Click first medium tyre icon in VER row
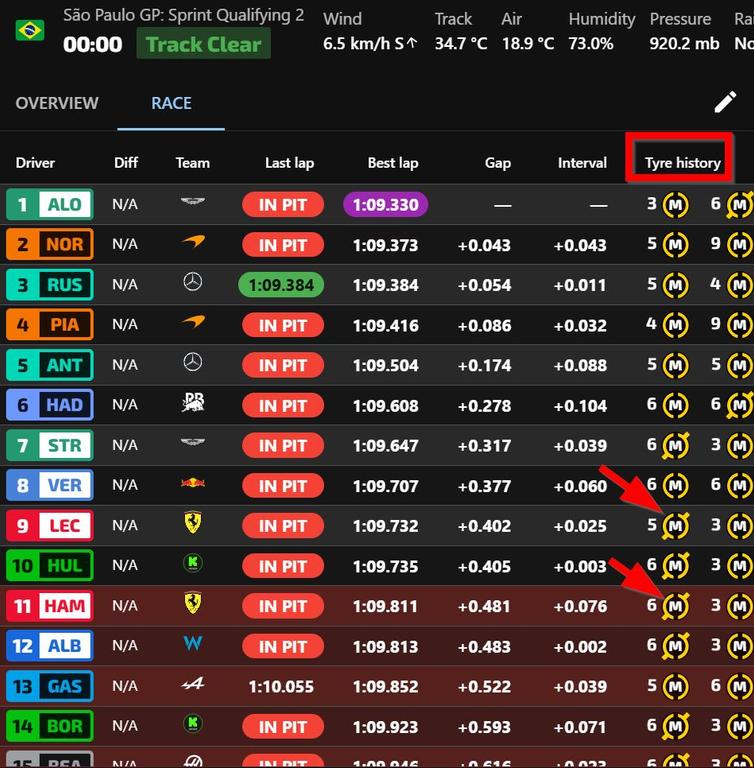Viewport: 754px width, 768px height. click(676, 486)
